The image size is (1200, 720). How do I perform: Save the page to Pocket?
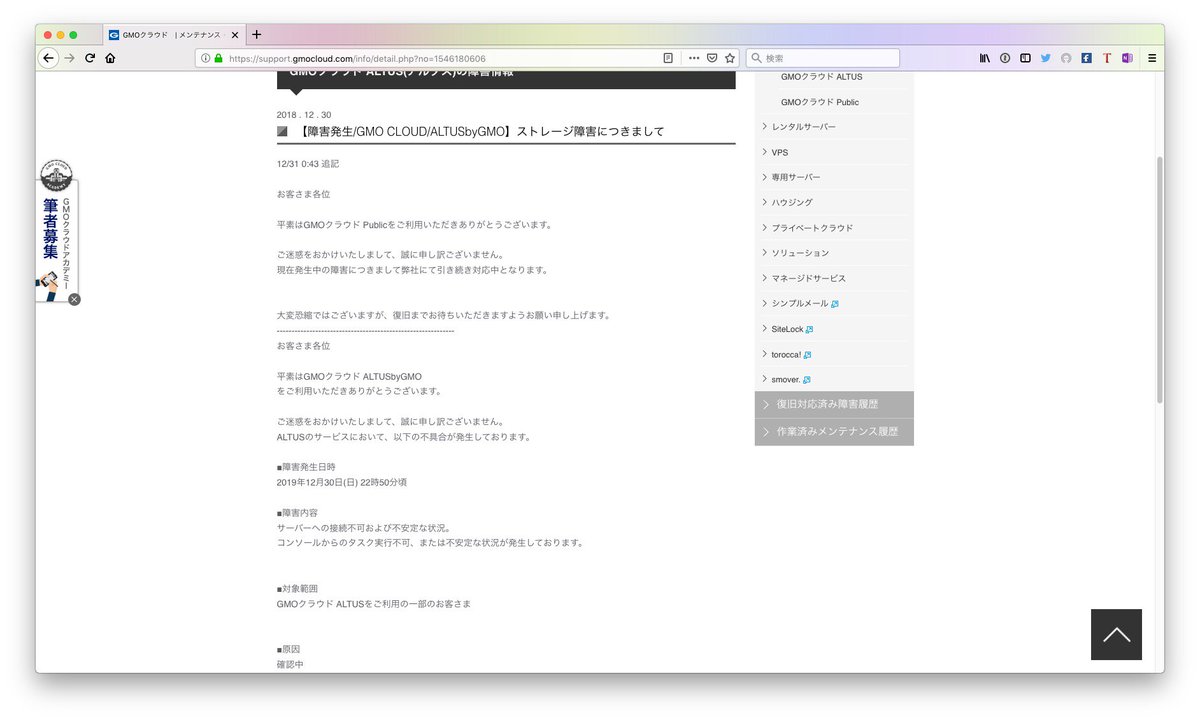[712, 58]
